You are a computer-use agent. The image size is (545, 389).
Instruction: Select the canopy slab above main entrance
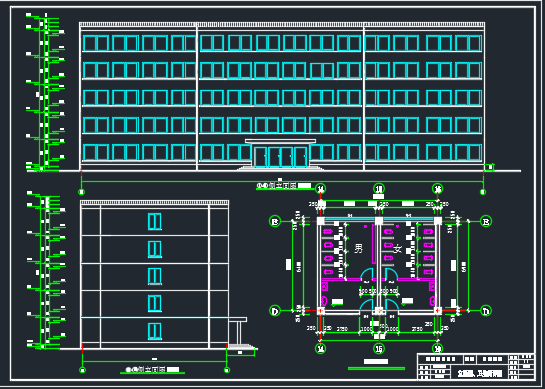click(x=280, y=141)
